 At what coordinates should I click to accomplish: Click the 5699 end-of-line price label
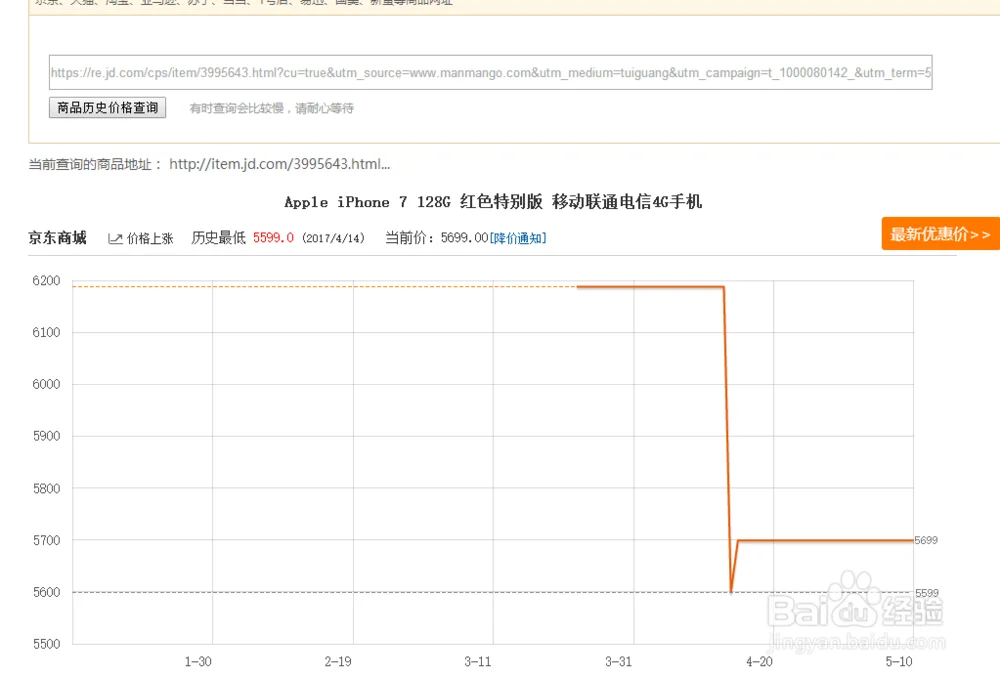click(x=926, y=541)
